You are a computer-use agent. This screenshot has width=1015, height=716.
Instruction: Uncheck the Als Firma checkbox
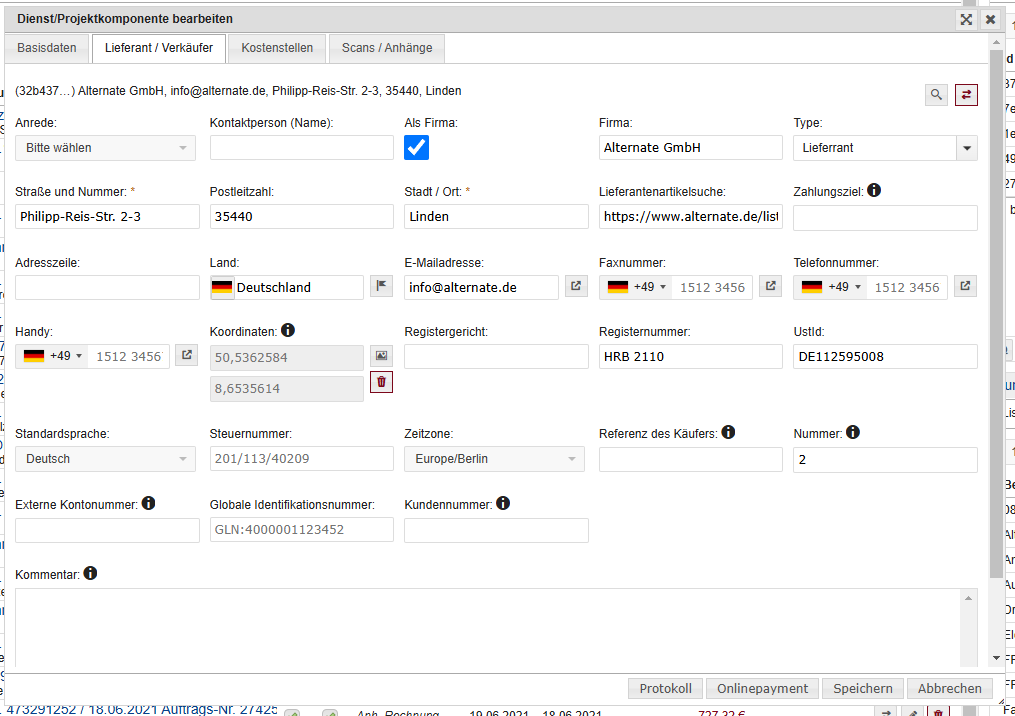coord(416,148)
